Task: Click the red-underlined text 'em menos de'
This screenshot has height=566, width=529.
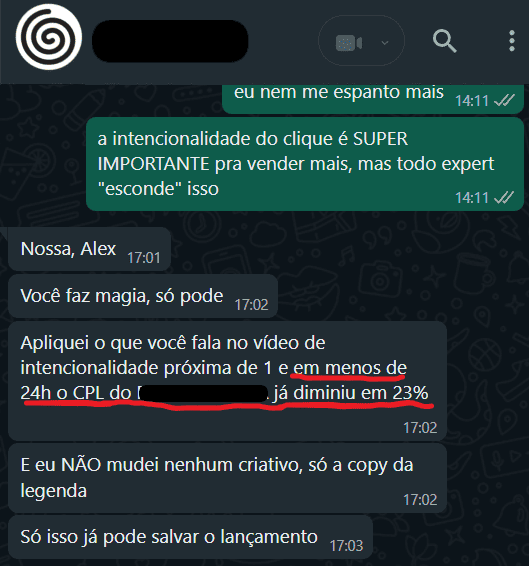Action: (x=350, y=369)
